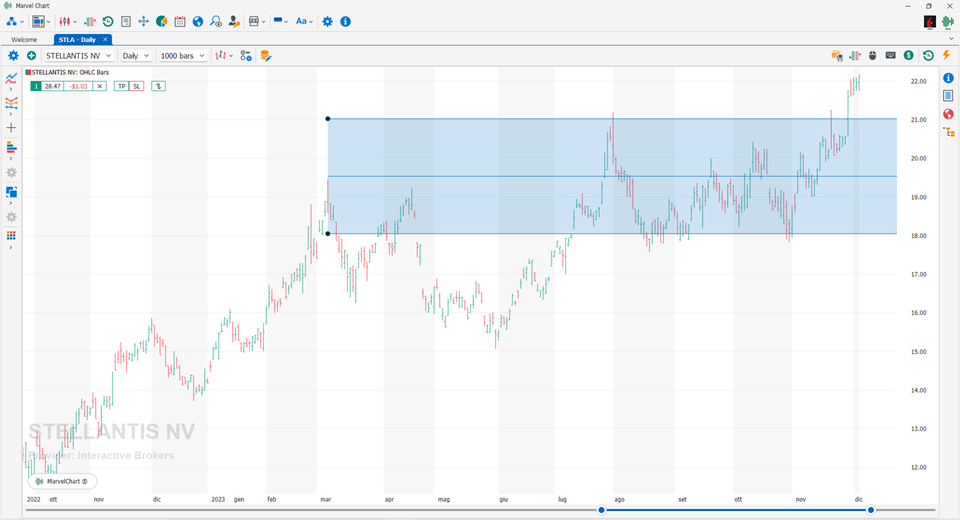The width and height of the screenshot is (960, 520).
Task: Open the history clock icon in main toolbar
Action: coord(108,21)
